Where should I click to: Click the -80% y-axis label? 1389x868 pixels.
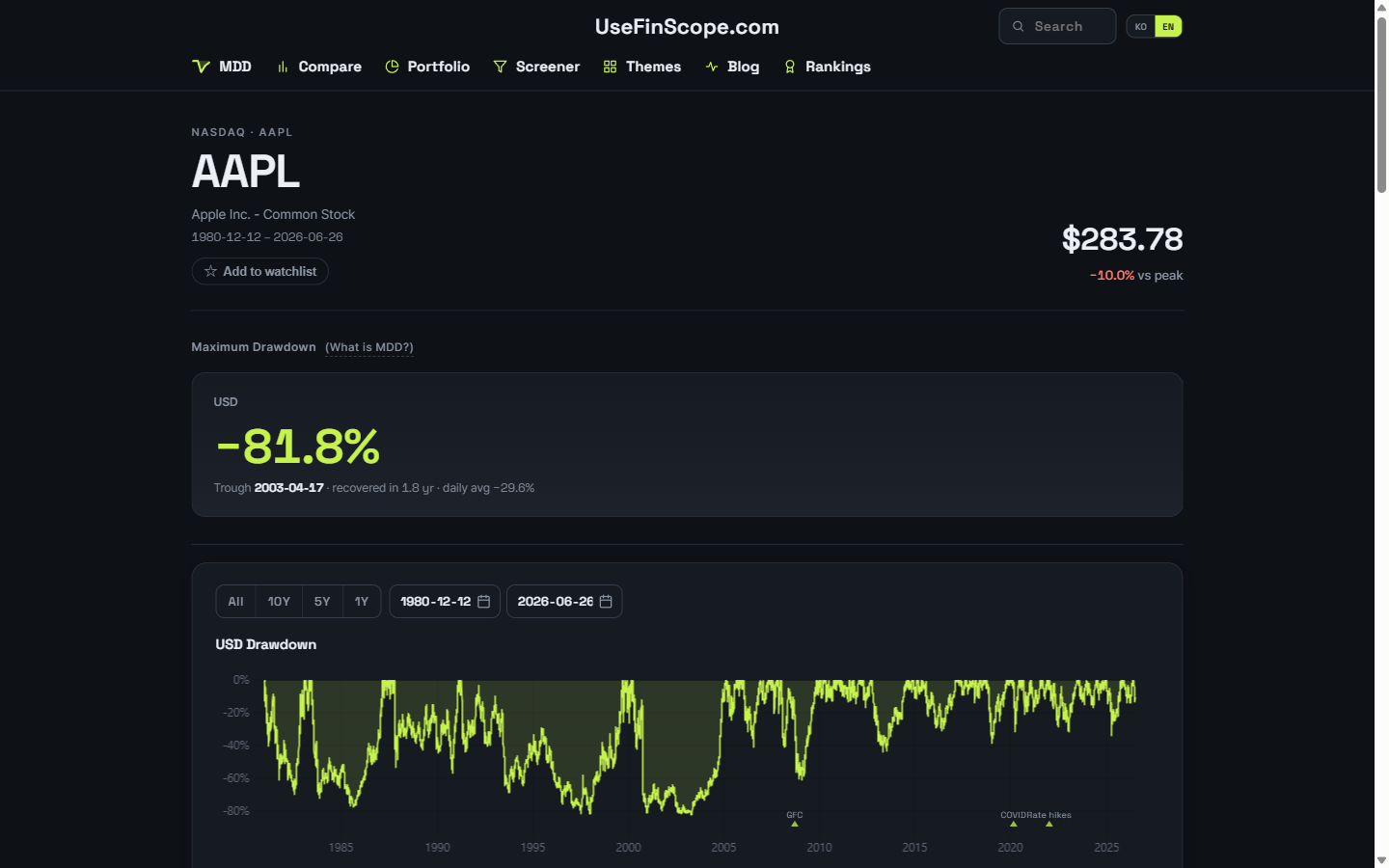pyautogui.click(x=236, y=811)
